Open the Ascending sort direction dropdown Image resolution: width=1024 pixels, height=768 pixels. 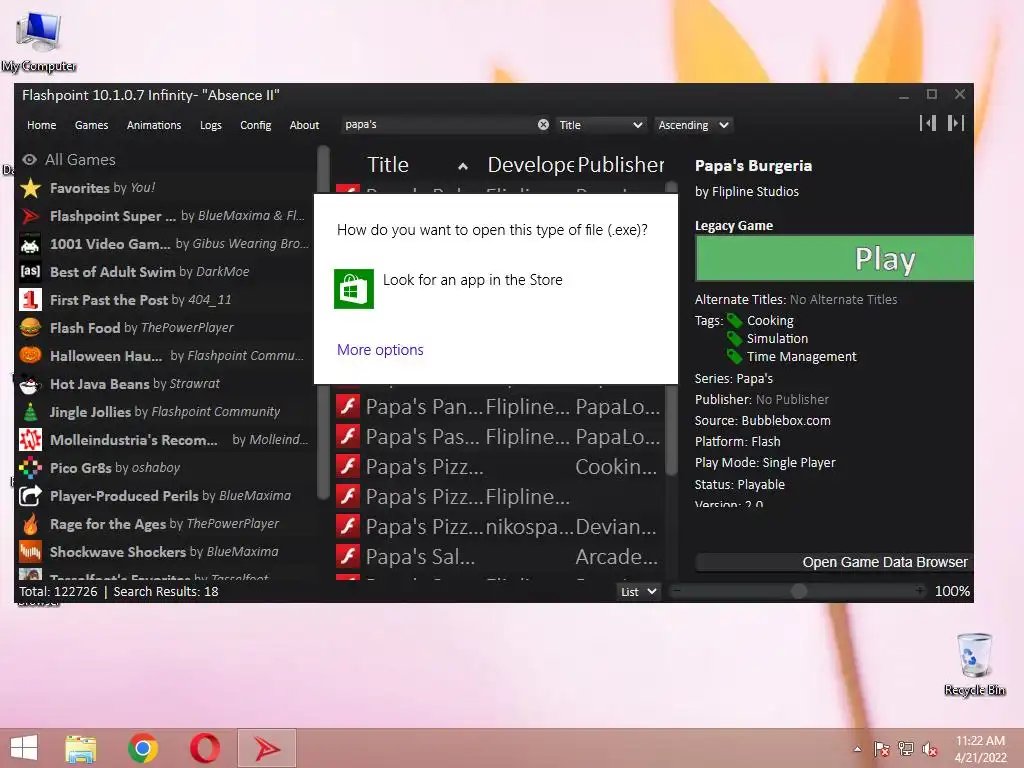[693, 125]
